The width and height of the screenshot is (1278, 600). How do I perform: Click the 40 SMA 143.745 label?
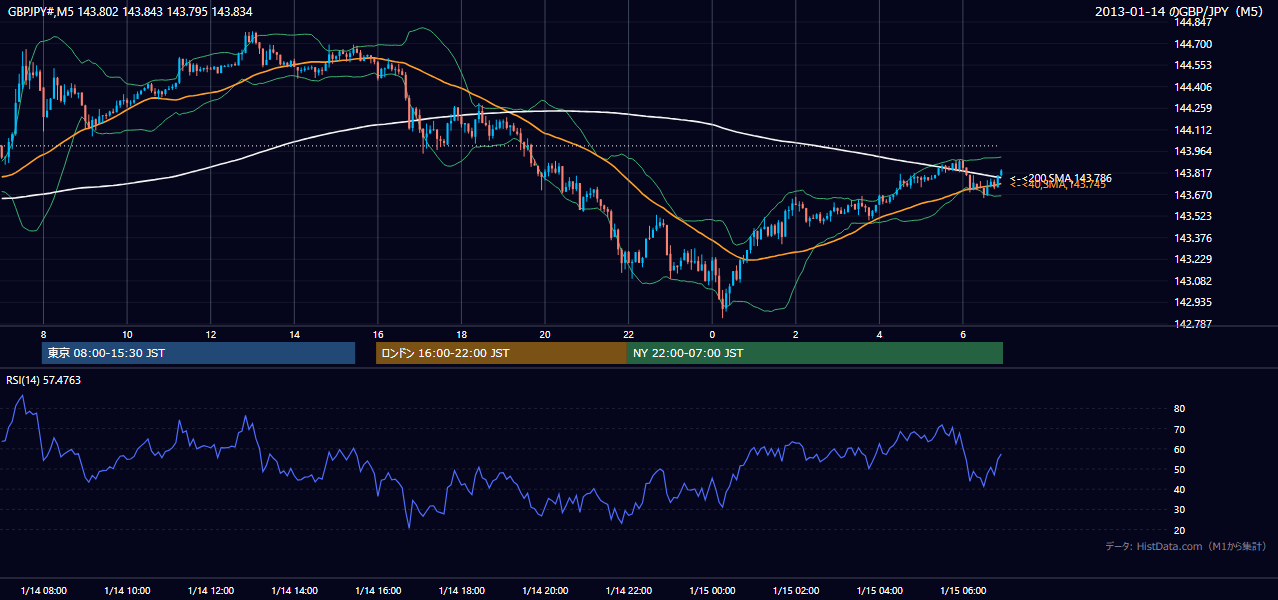tap(1058, 185)
